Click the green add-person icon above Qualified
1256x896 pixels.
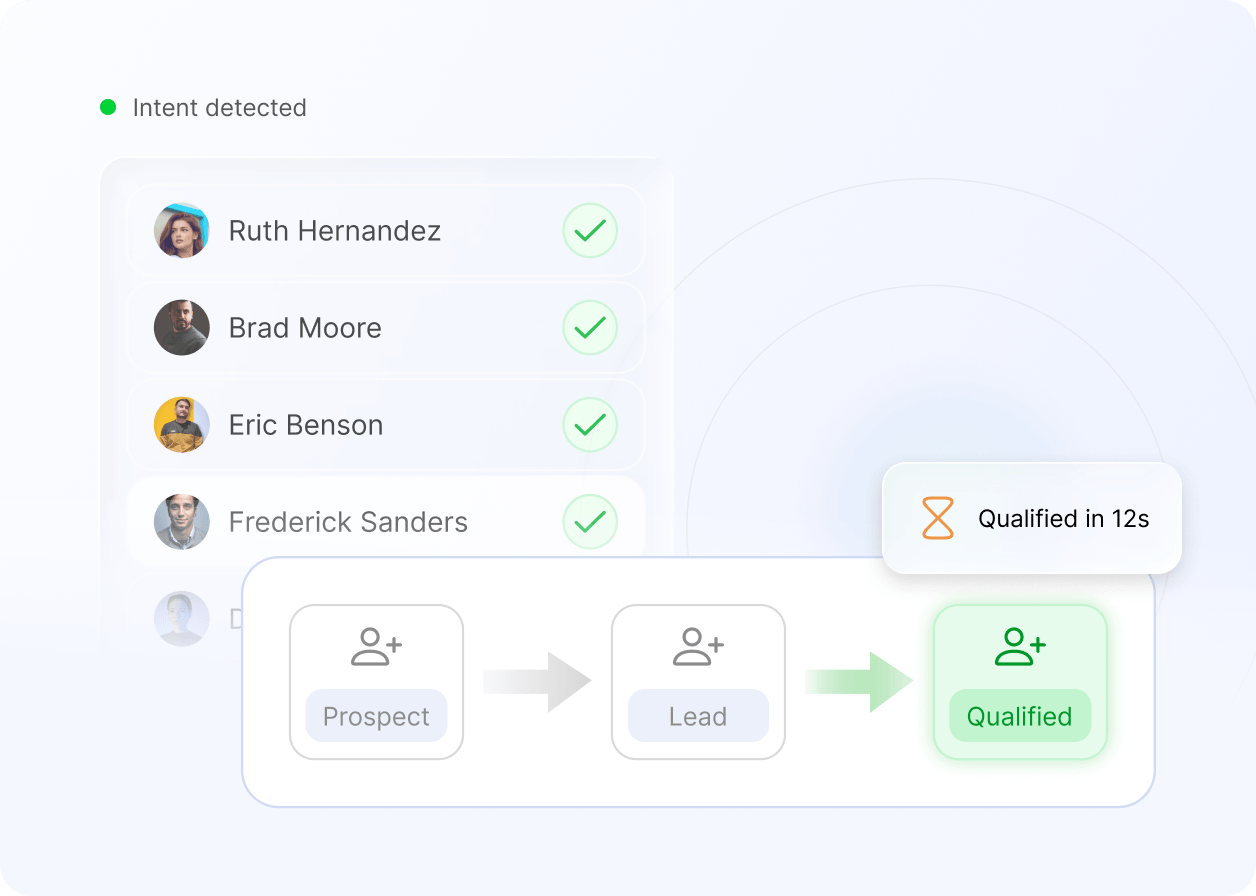[1020, 647]
